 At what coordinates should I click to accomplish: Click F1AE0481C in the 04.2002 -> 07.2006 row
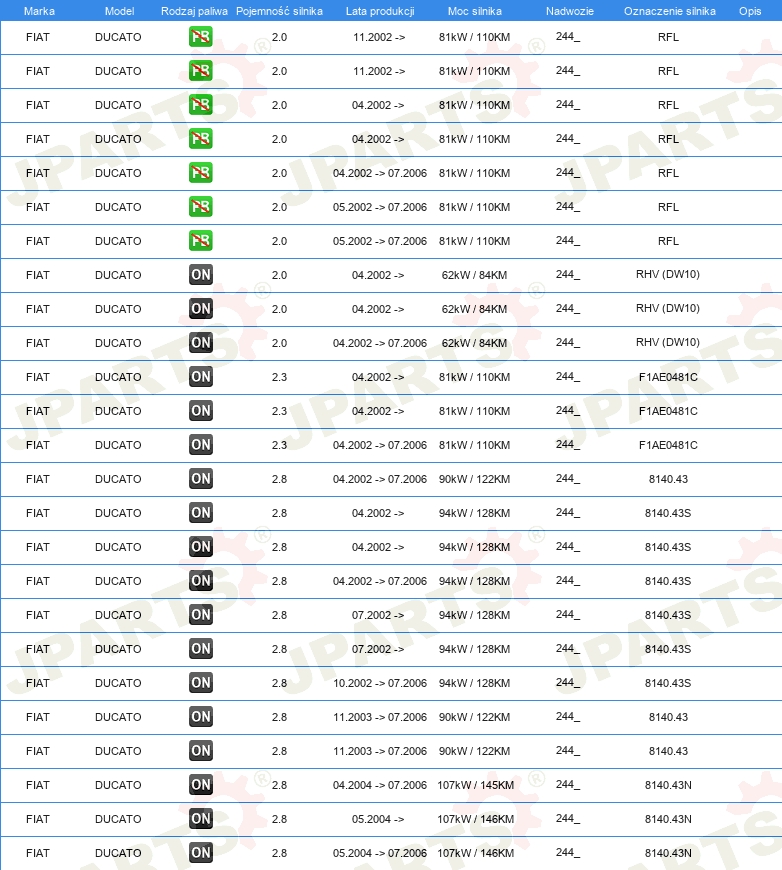tap(668, 445)
